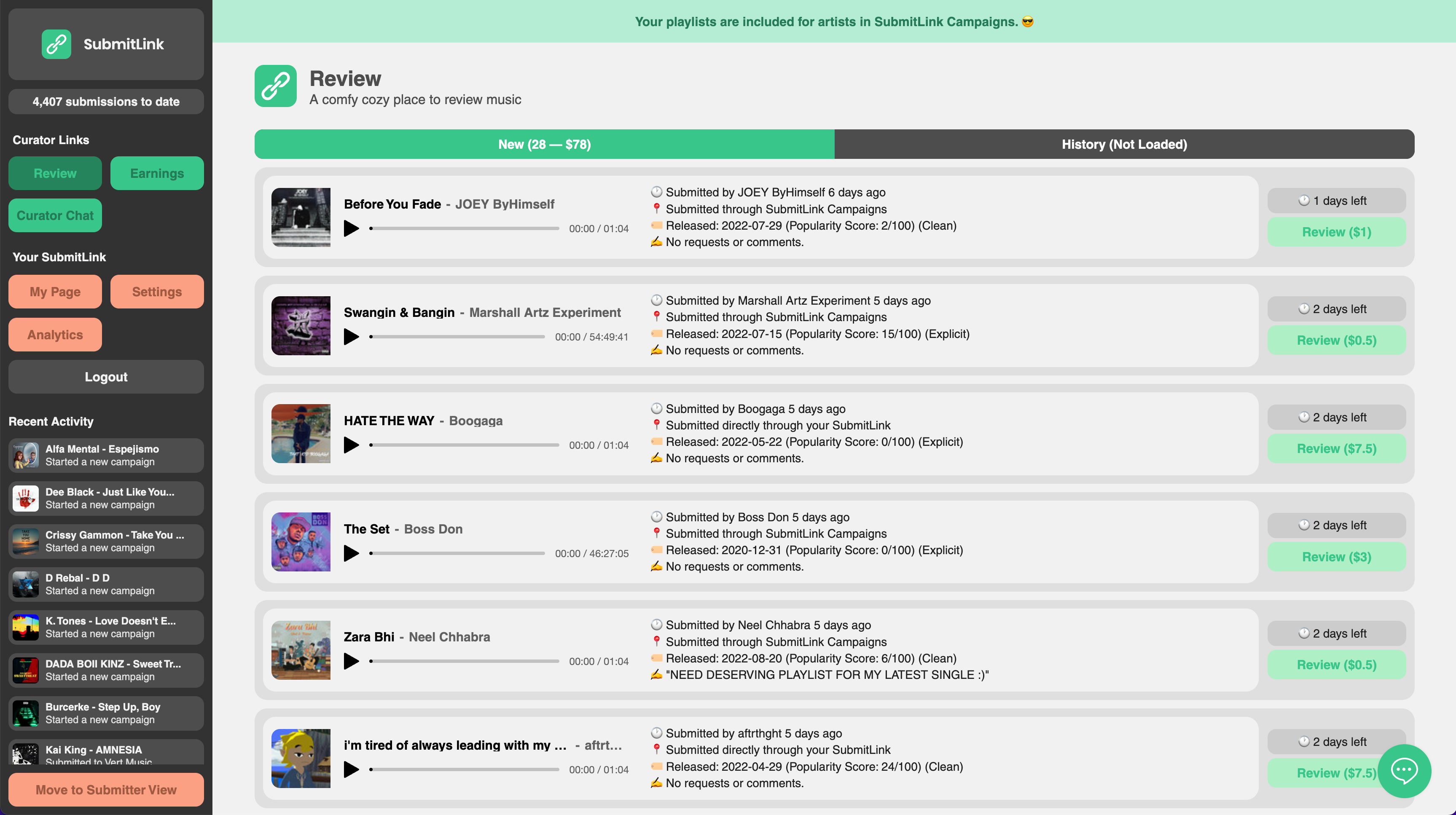Click the NEED DESERVING PLAYLIST comment text
The height and width of the screenshot is (815, 1456).
[x=827, y=675]
